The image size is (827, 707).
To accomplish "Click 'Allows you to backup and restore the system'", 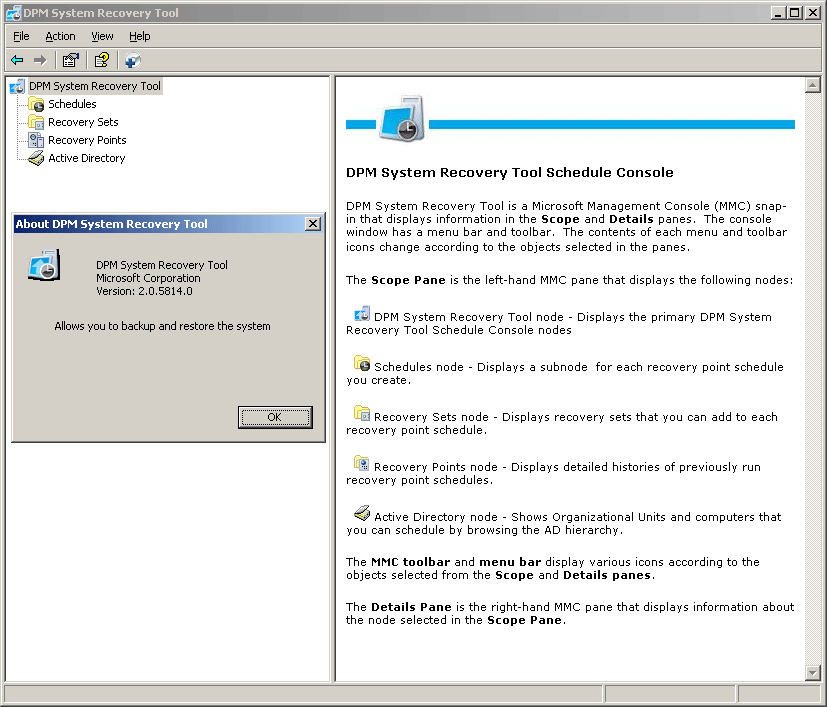I will [162, 326].
